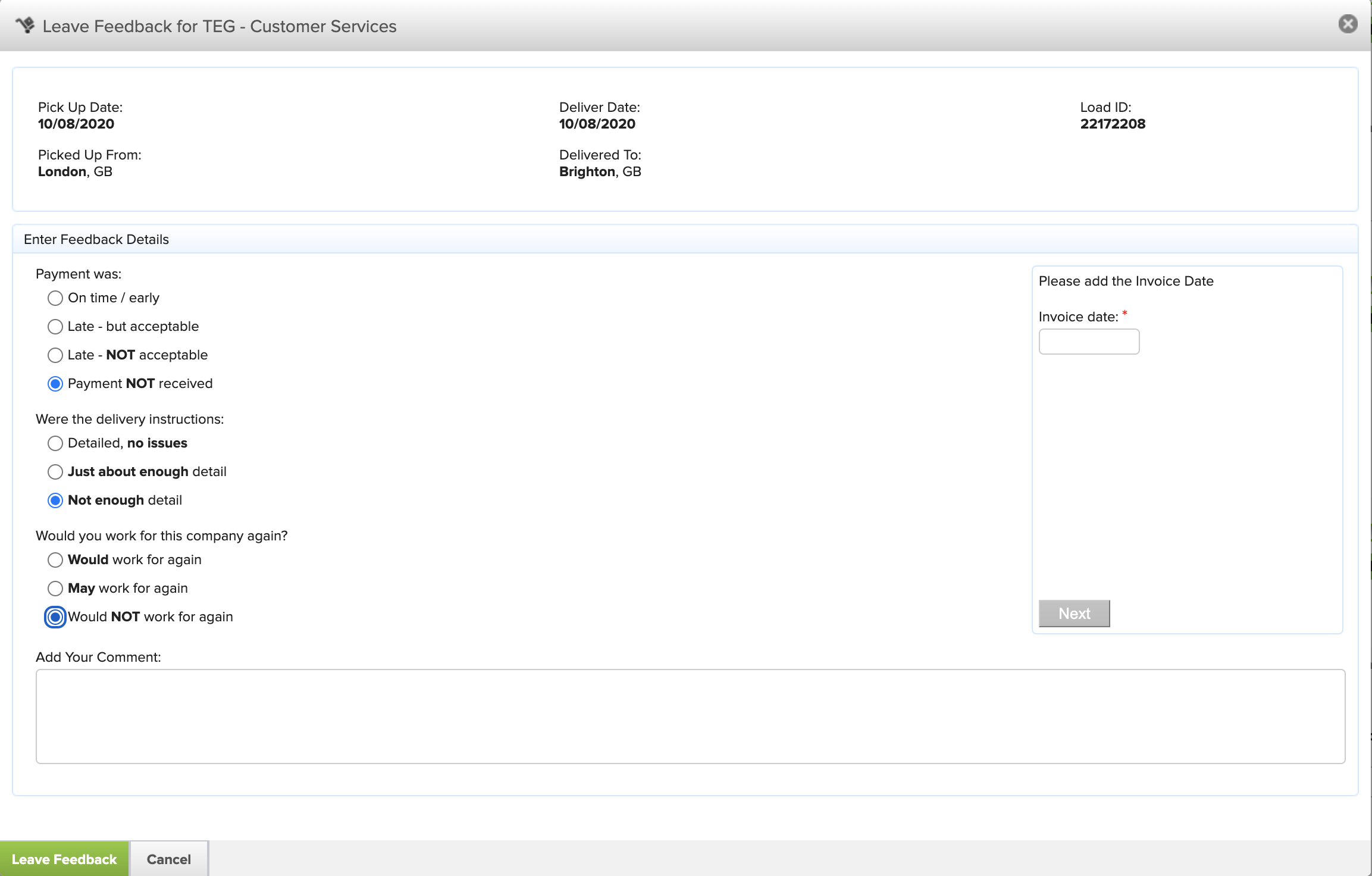Choose 'Late - but acceptable' radio button
The height and width of the screenshot is (876, 1372).
pos(55,327)
